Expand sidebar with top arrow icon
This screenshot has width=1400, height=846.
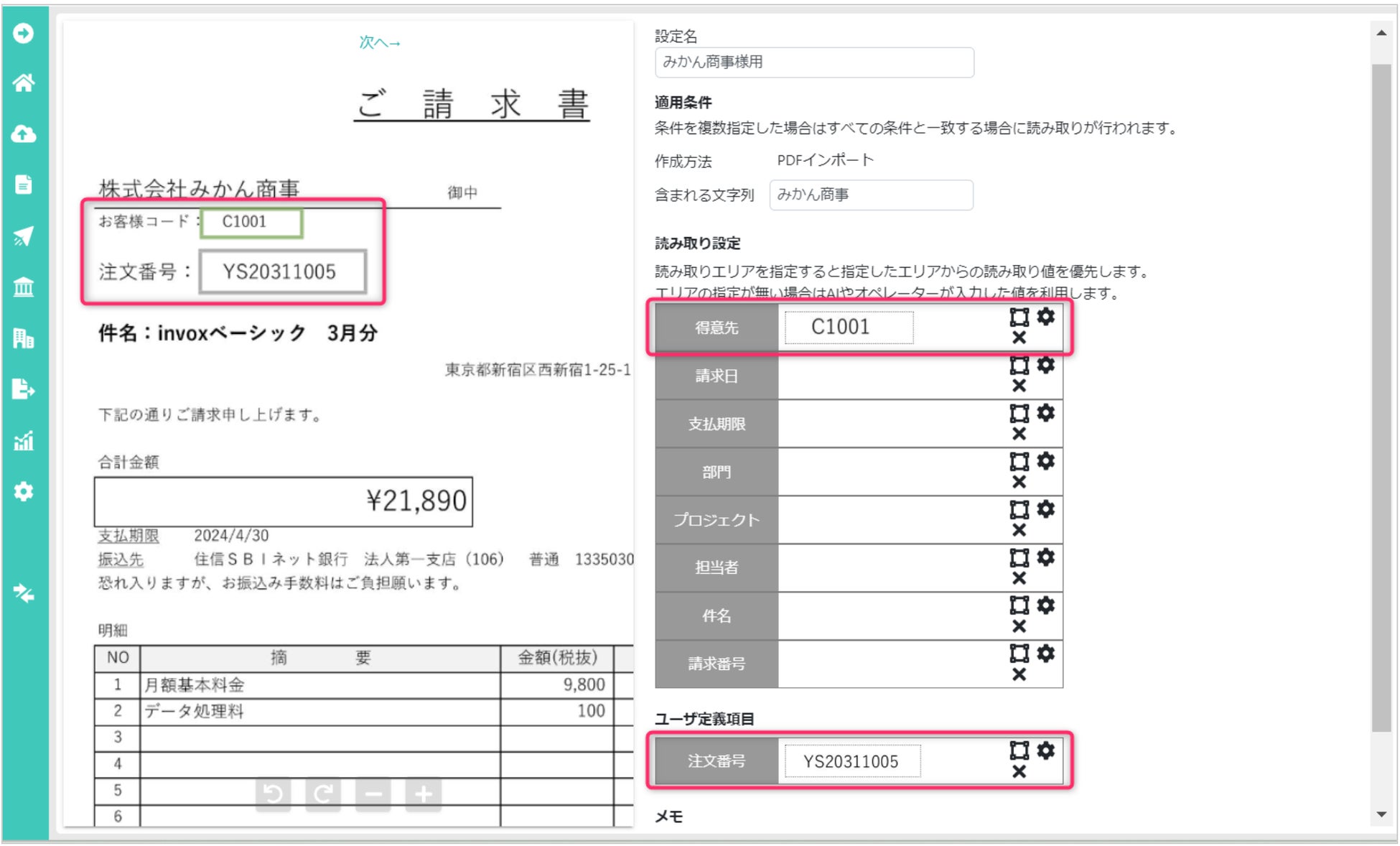24,33
